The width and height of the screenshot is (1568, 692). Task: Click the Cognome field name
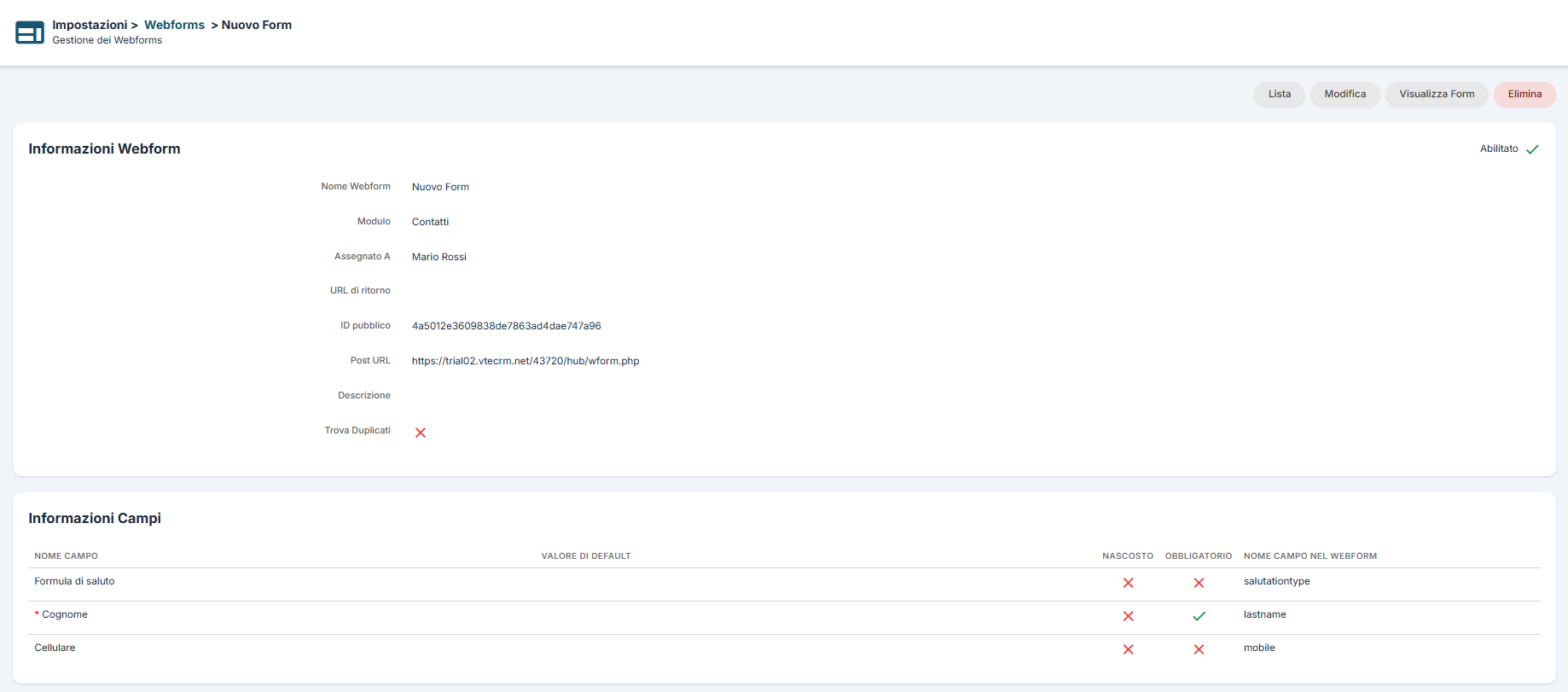click(x=65, y=614)
